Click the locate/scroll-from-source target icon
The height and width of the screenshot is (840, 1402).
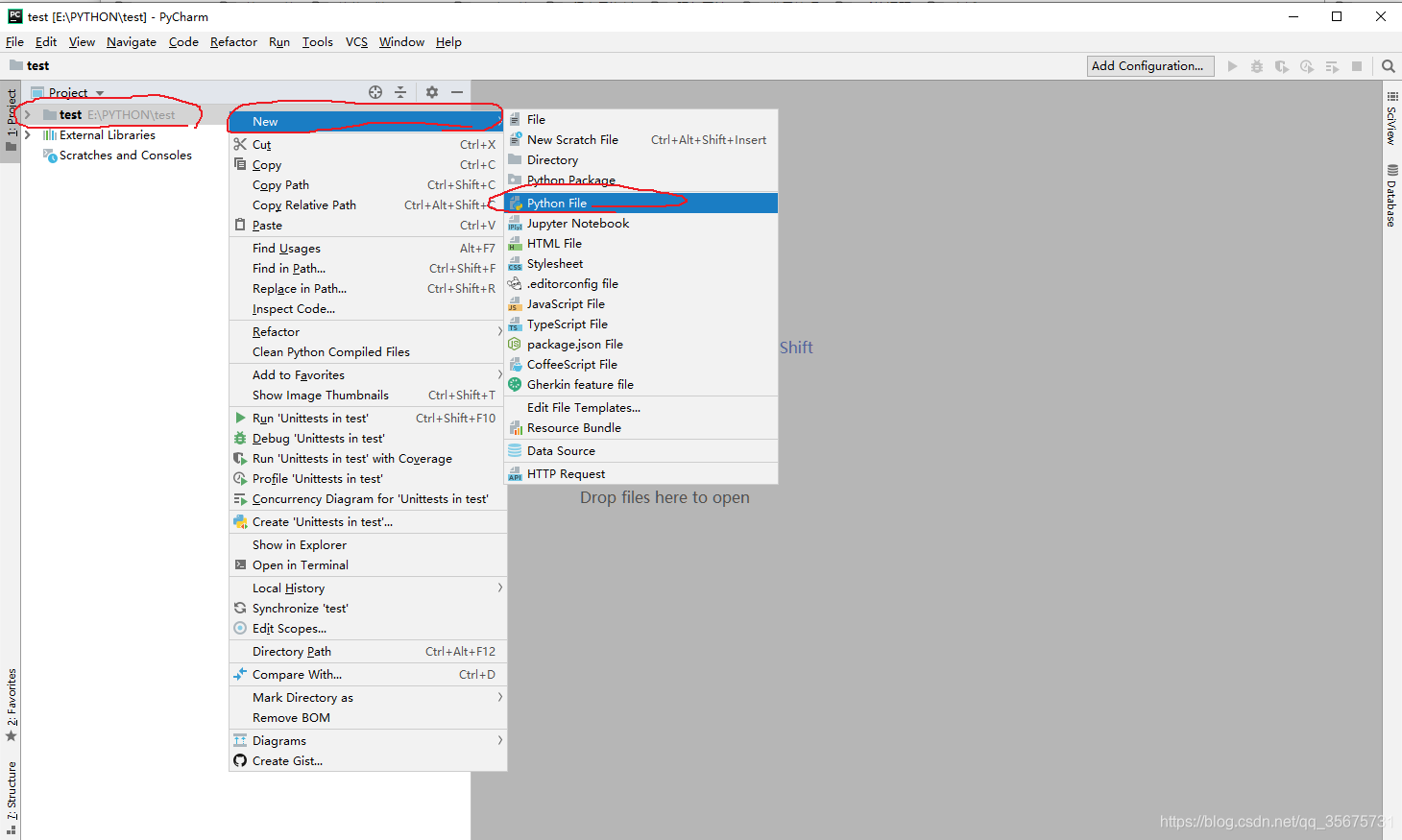coord(375,92)
